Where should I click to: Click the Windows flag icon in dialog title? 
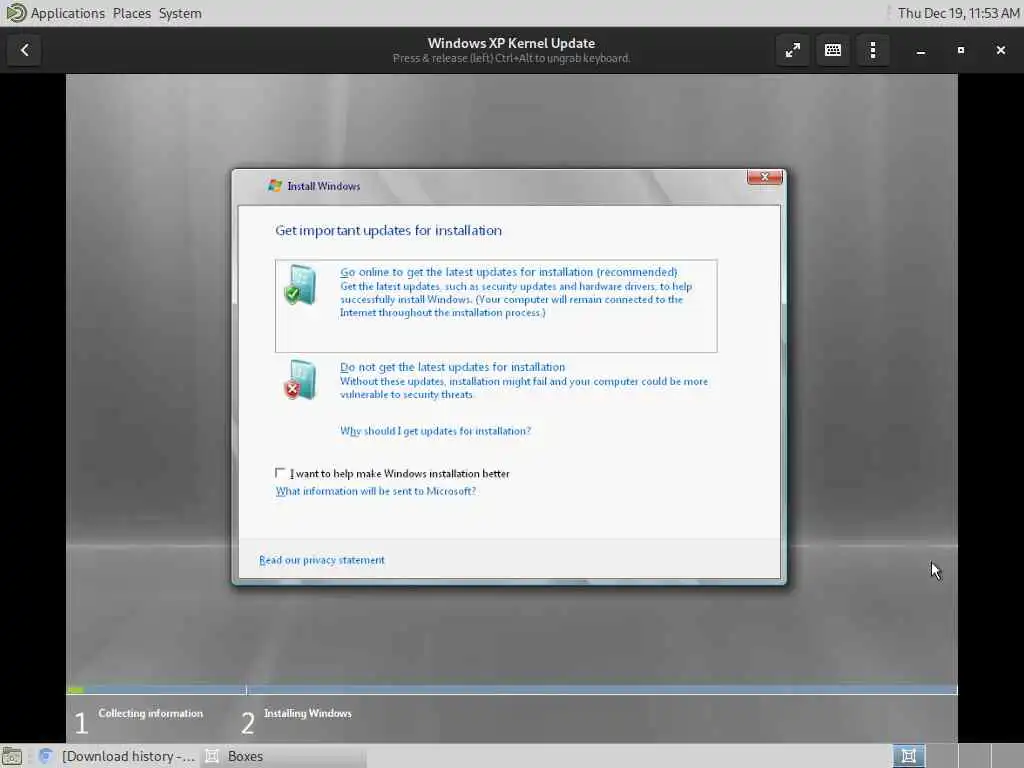(x=275, y=185)
